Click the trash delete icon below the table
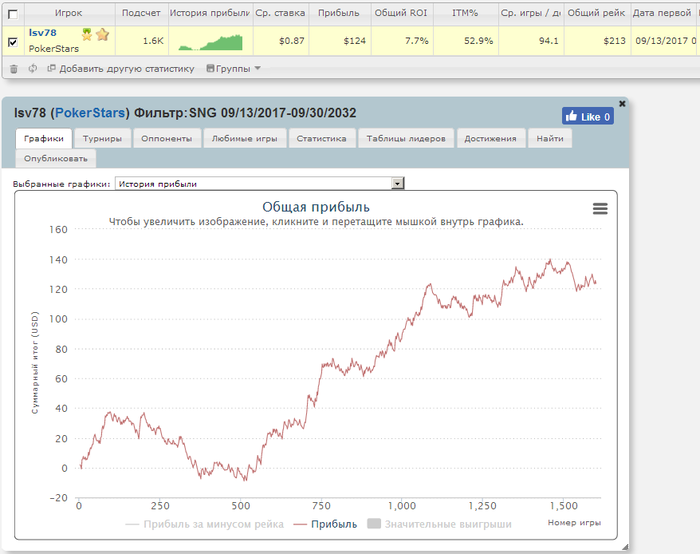 tap(14, 69)
